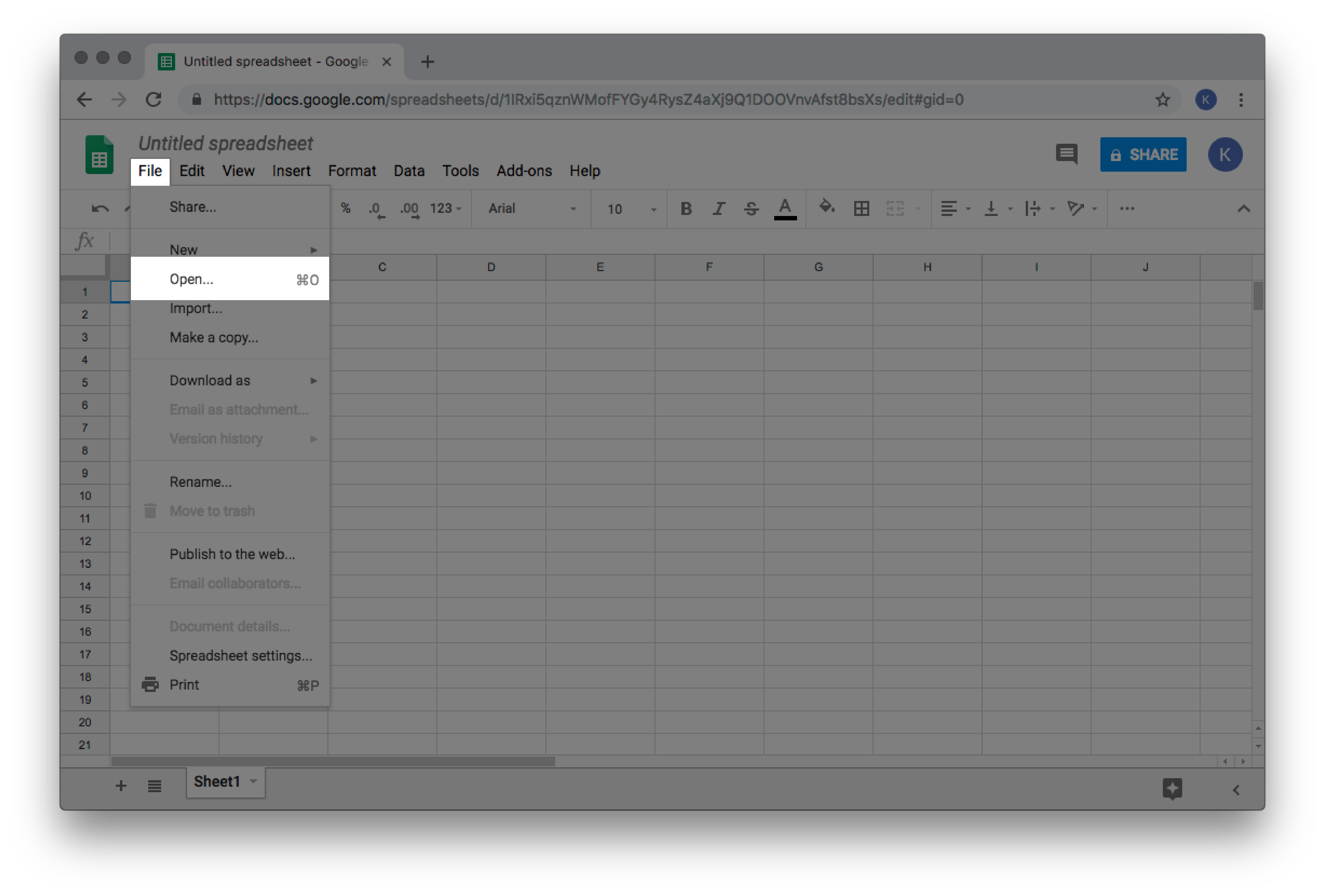Click the more toolbar options ellipsis
This screenshot has height=896, width=1325.
tap(1127, 209)
